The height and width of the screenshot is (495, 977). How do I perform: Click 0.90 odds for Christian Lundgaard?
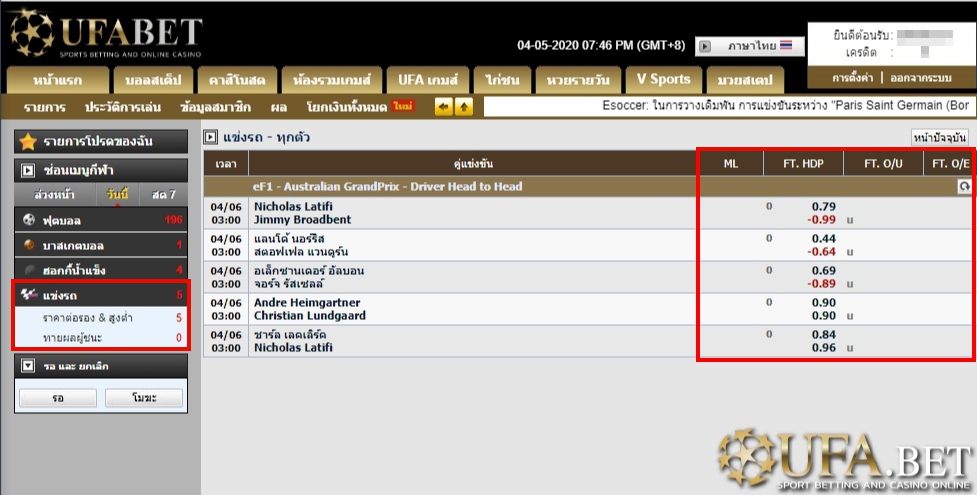tap(824, 315)
